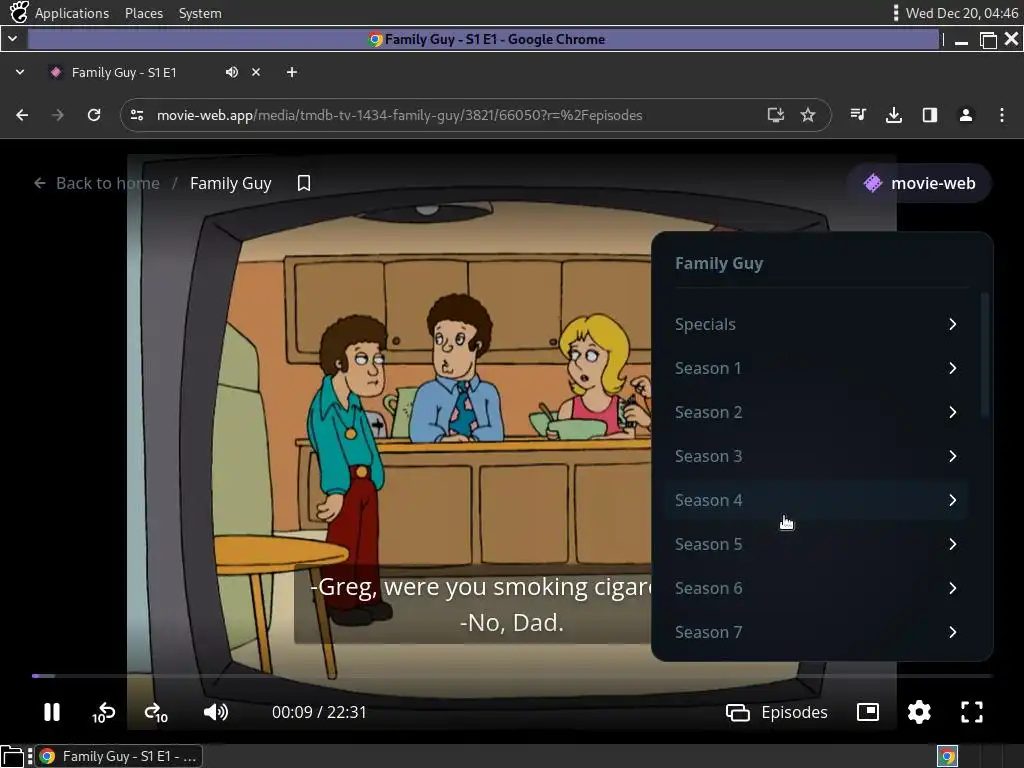Seek on the video progress bar

[x=512, y=676]
